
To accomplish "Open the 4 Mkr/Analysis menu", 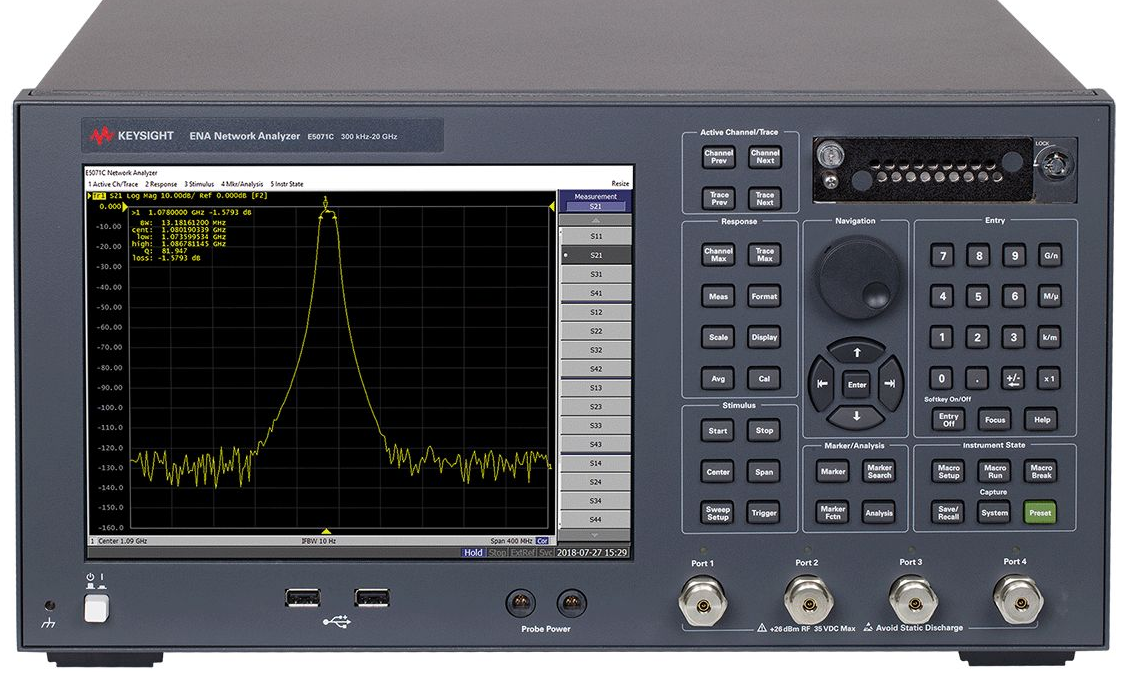I will coord(242,184).
